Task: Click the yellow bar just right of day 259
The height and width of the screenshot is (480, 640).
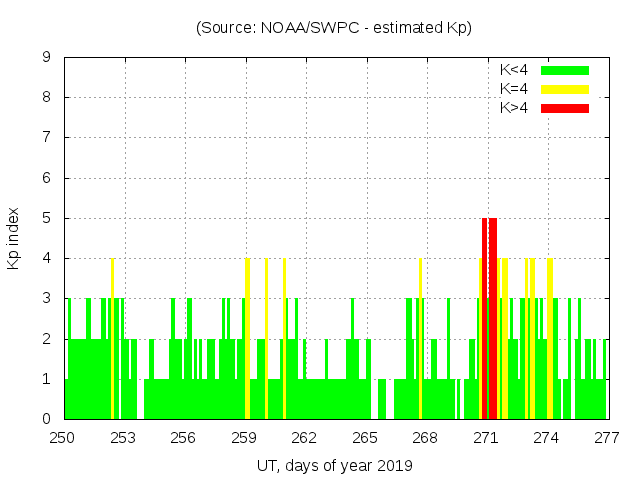Action: pyautogui.click(x=247, y=338)
